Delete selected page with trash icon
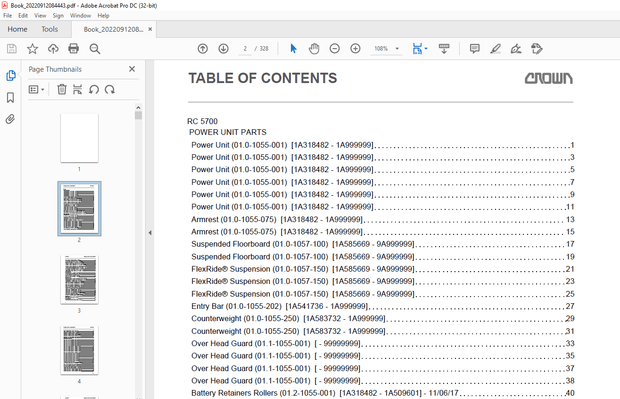This screenshot has width=620, height=399. (62, 89)
